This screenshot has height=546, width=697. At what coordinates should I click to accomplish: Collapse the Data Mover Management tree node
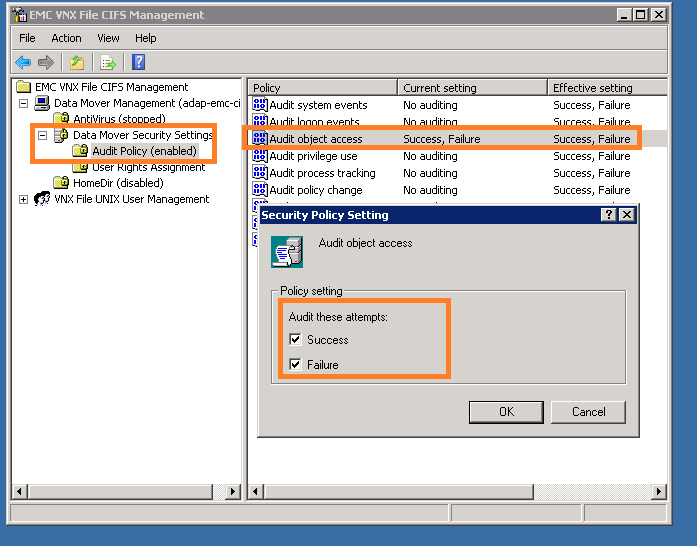24,103
